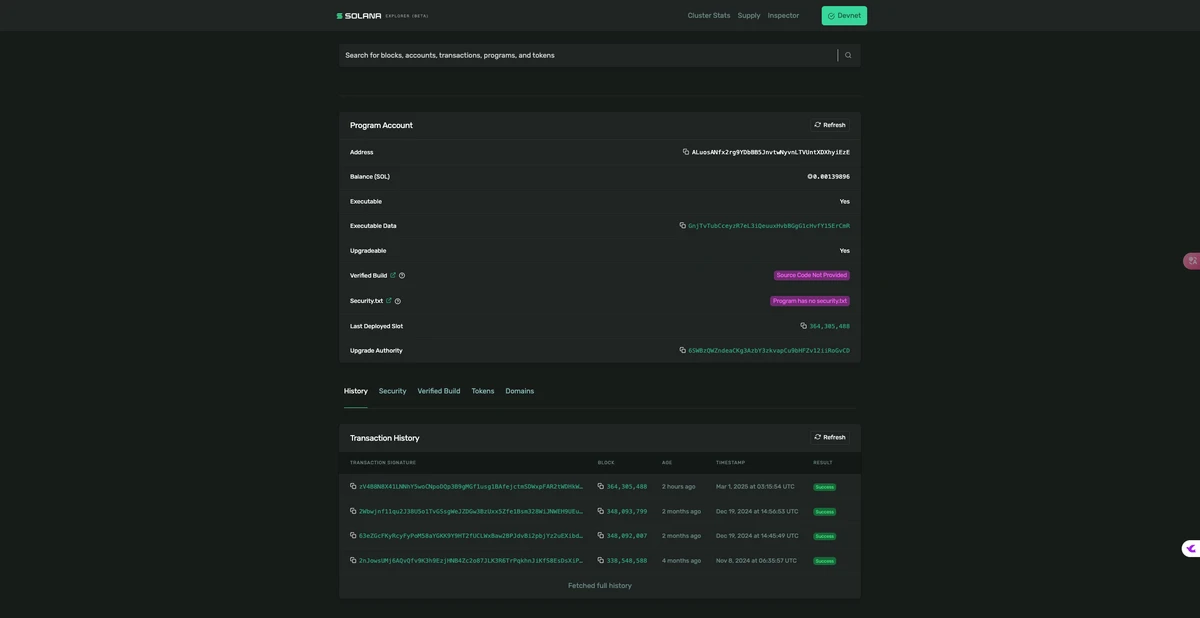Refresh the Program Account panel

830,125
